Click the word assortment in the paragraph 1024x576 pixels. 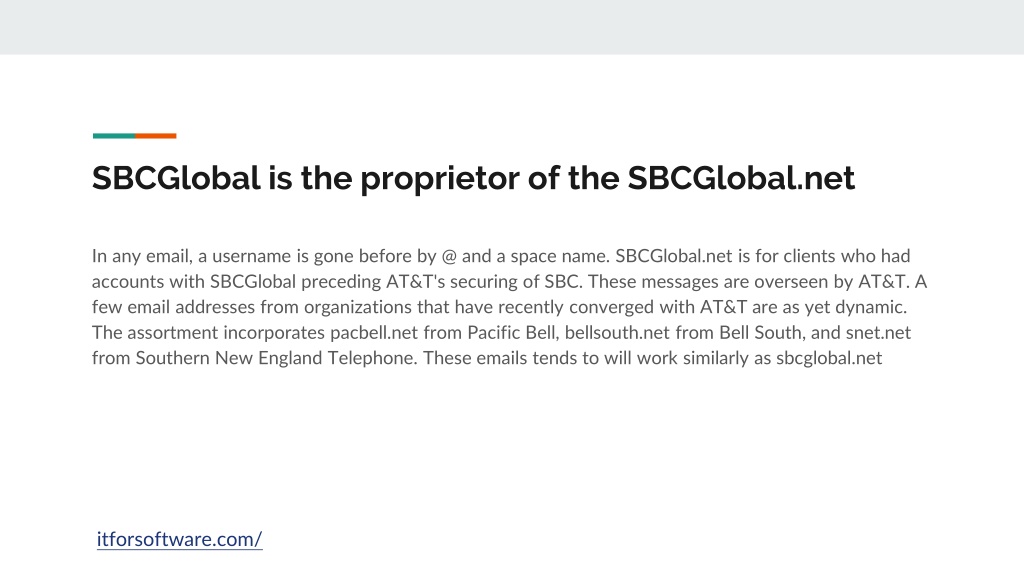pyautogui.click(x=172, y=333)
